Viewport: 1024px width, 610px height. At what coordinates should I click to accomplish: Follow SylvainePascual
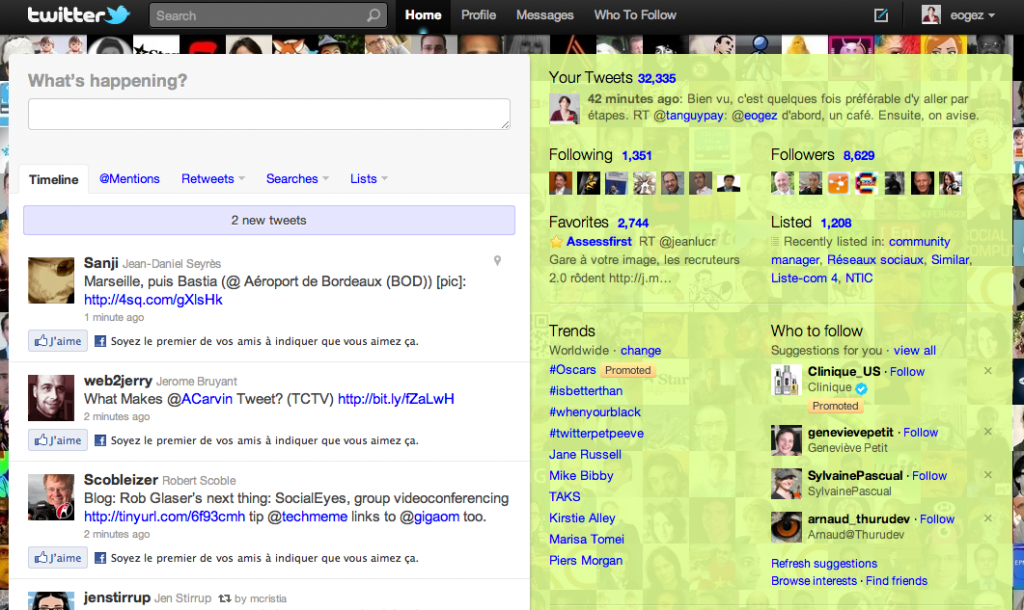(x=929, y=475)
